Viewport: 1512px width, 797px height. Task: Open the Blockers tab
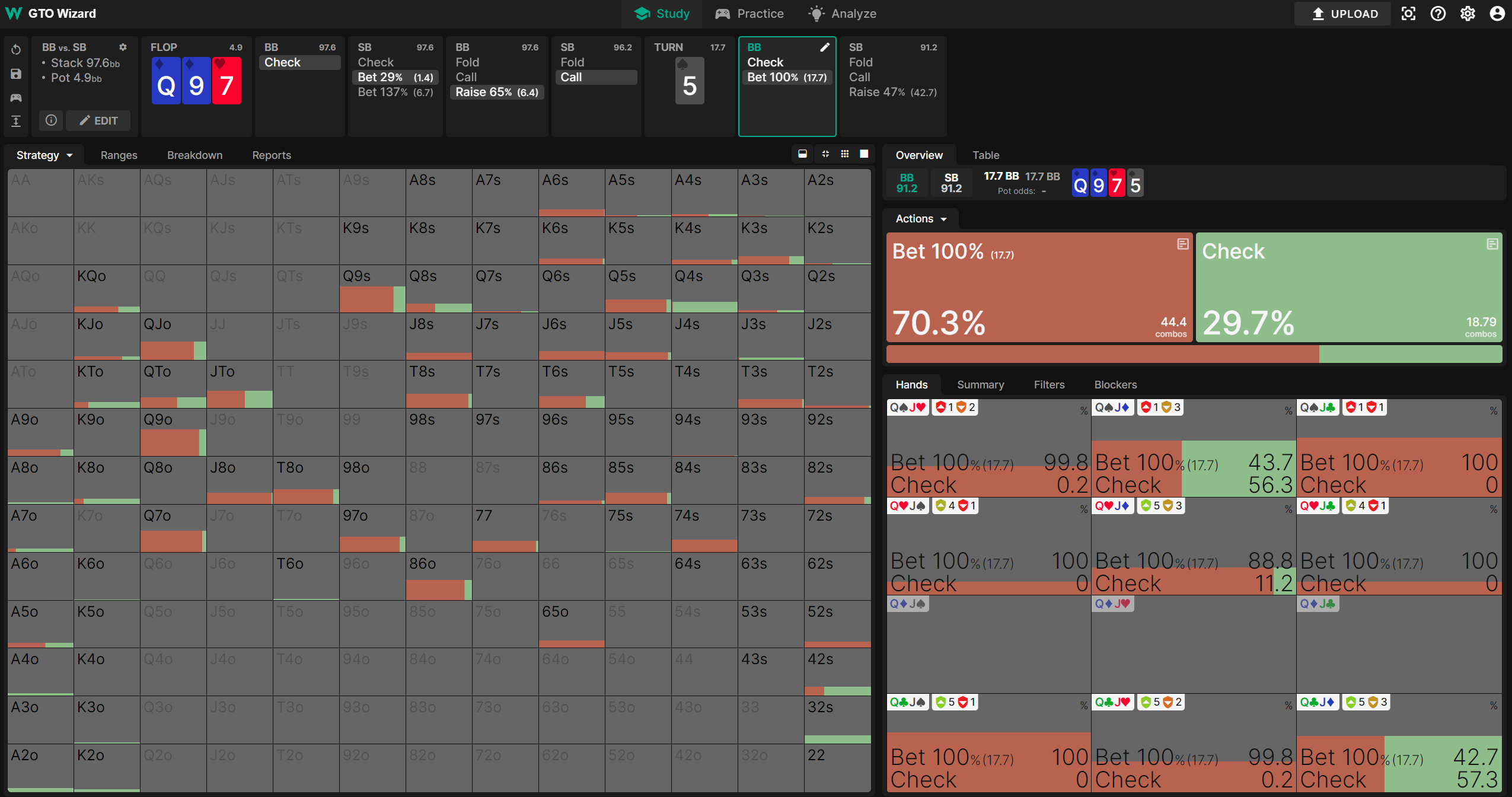(x=1115, y=385)
